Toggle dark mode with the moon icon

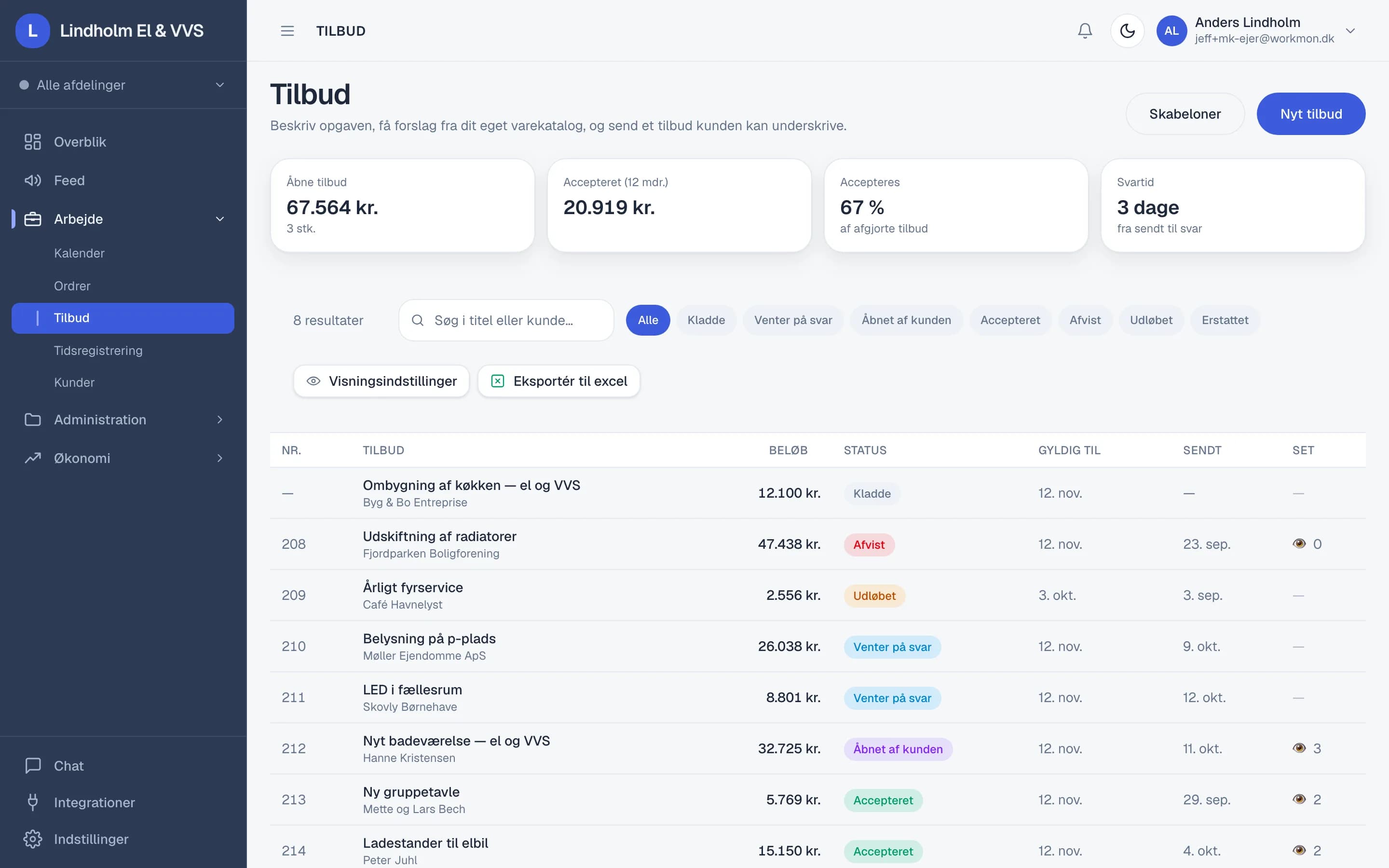pyautogui.click(x=1127, y=30)
